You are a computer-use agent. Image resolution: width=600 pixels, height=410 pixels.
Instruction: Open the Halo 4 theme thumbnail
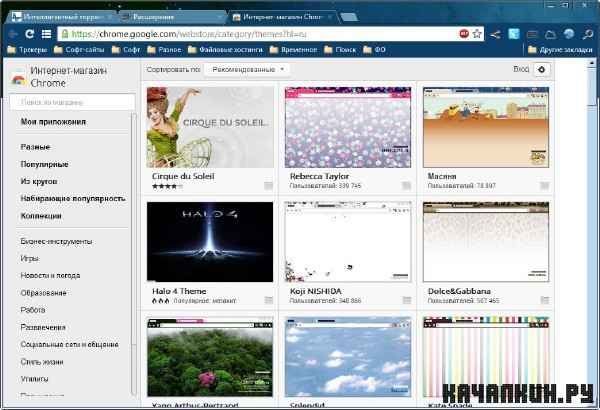pyautogui.click(x=210, y=242)
